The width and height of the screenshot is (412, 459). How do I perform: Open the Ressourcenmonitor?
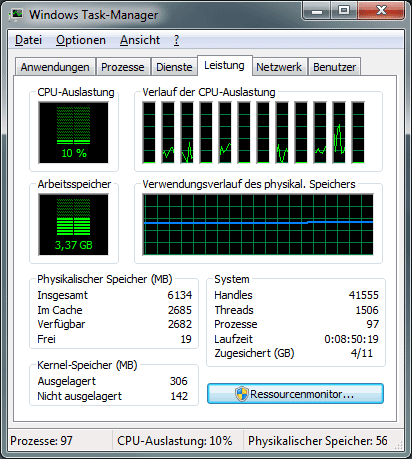point(295,394)
